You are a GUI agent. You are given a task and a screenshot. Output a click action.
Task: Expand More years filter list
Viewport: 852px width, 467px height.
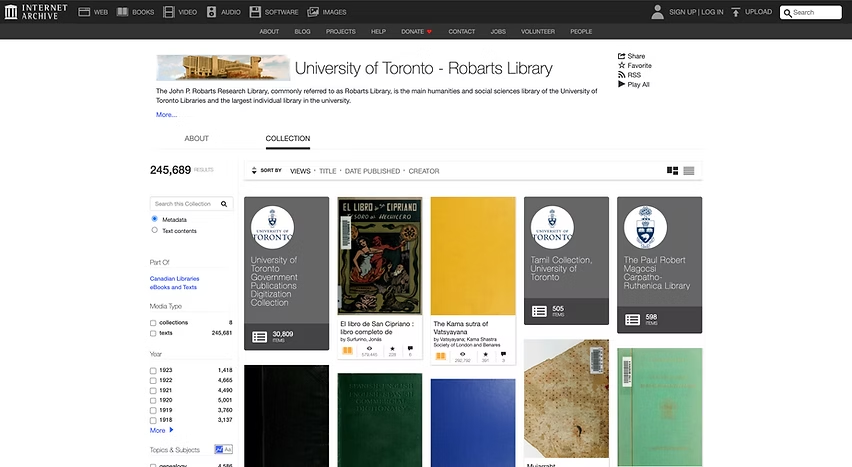(161, 430)
